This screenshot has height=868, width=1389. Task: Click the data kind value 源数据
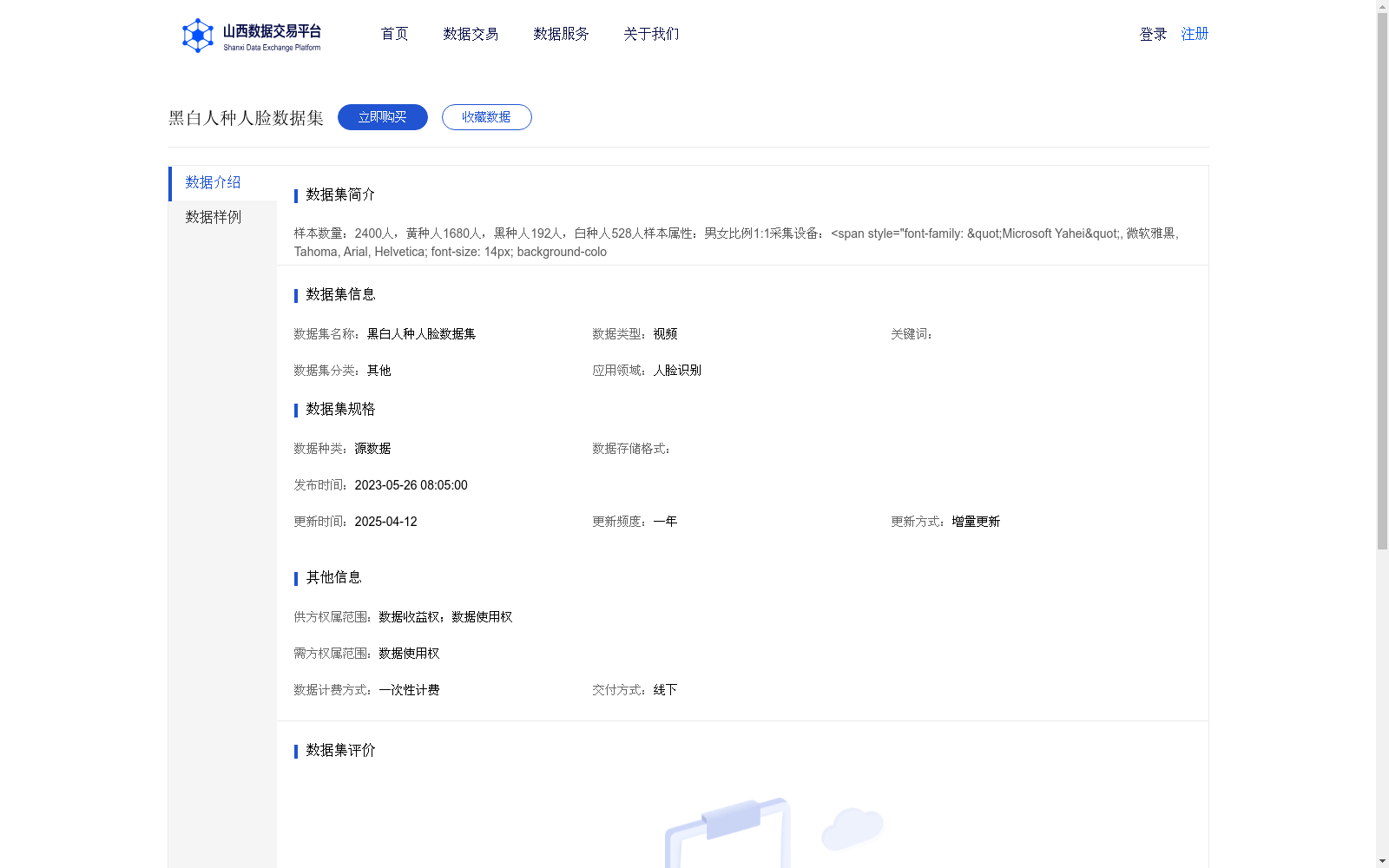(372, 449)
